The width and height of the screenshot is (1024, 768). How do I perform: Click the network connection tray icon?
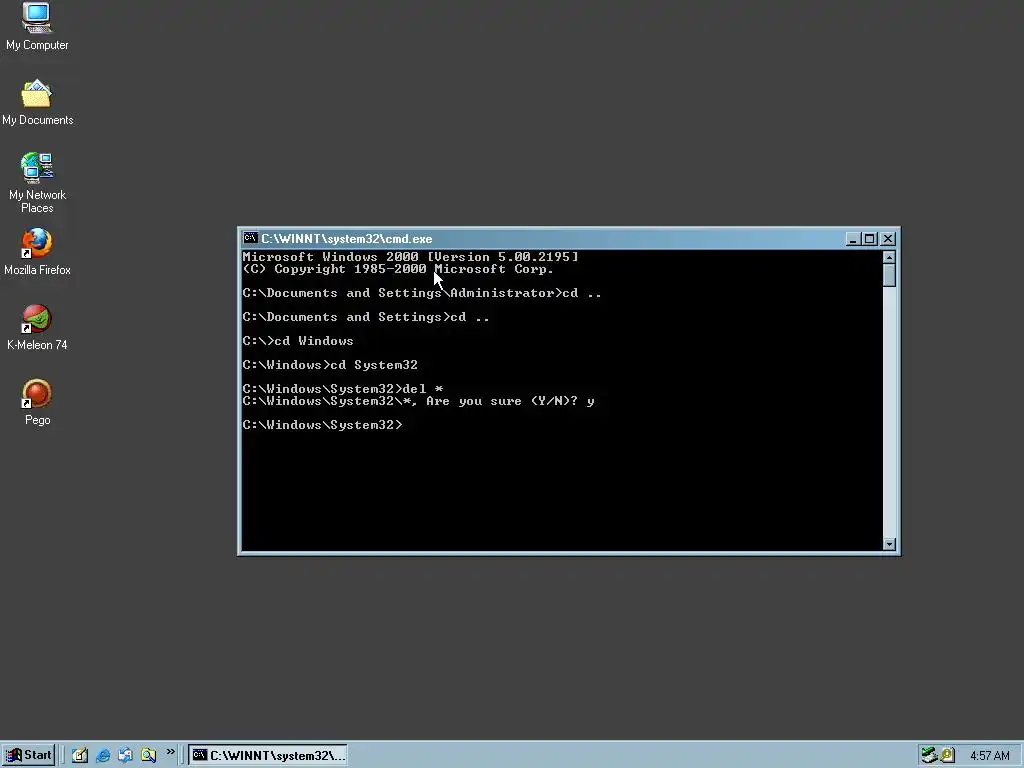[929, 755]
